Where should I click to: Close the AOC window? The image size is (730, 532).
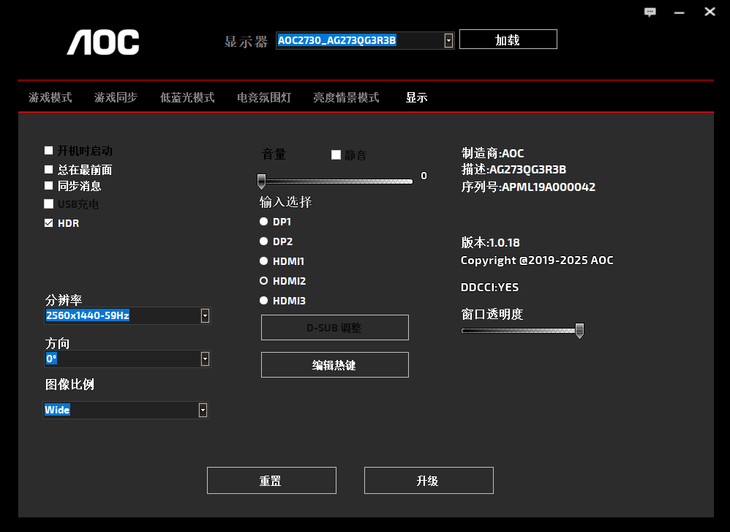pos(710,12)
